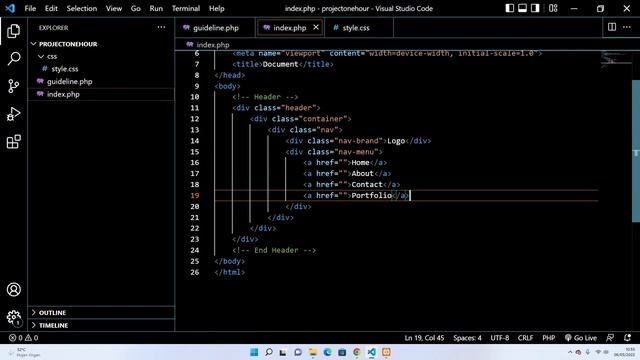Open the Chat taskbar icon
Image resolution: width=640 pixels, height=360 pixels.
(x=298, y=352)
